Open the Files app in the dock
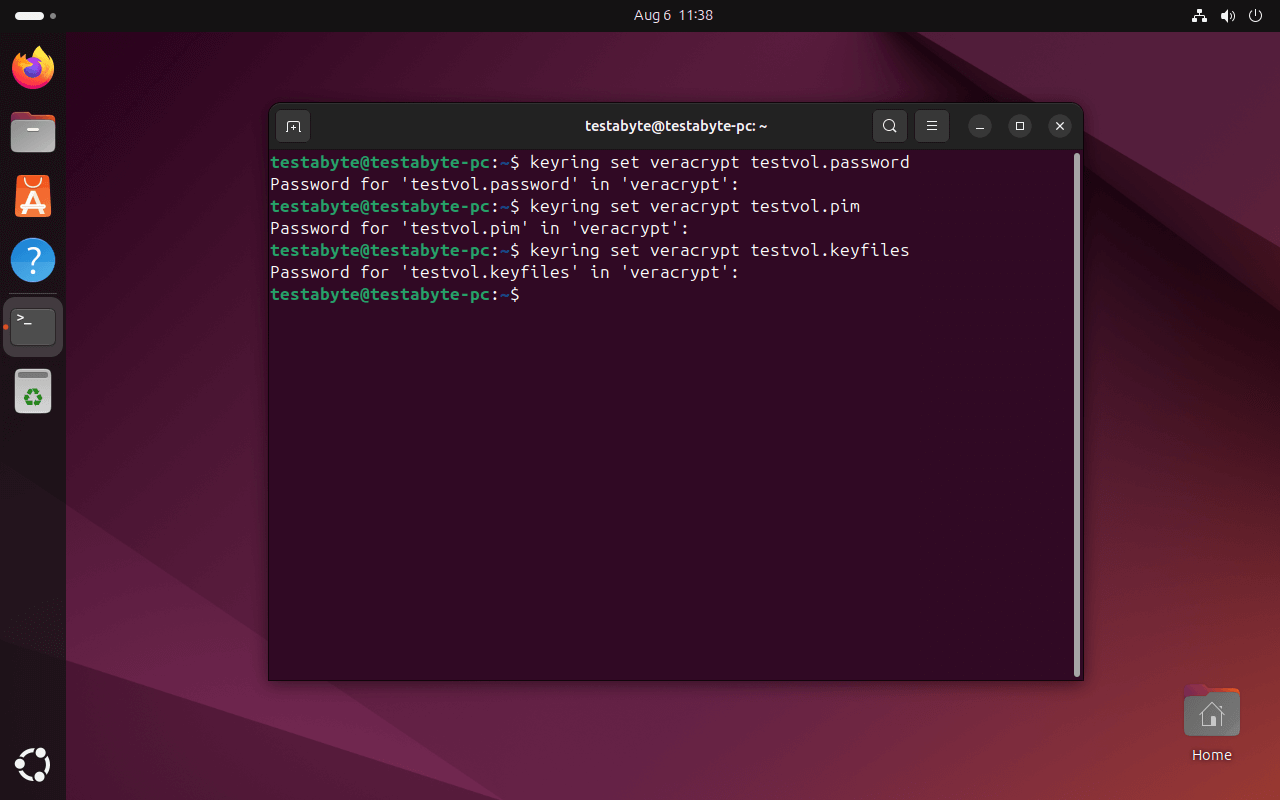Image resolution: width=1280 pixels, height=800 pixels. coord(32,132)
